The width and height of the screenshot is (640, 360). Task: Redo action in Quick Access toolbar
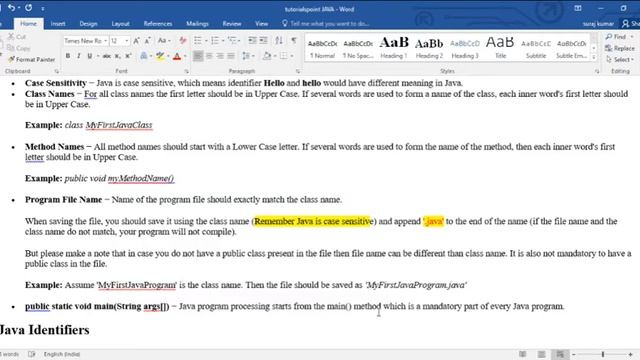point(29,8)
